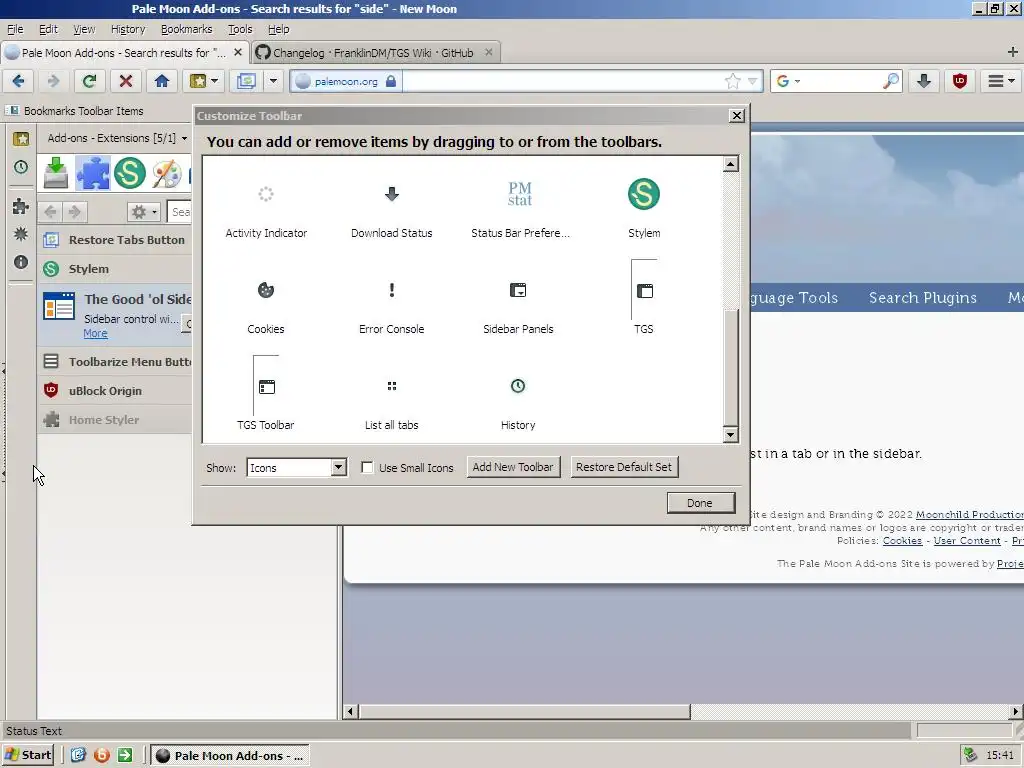Switch to the Extensions puzzle piece category
The height and width of the screenshot is (768, 1024).
click(x=93, y=173)
